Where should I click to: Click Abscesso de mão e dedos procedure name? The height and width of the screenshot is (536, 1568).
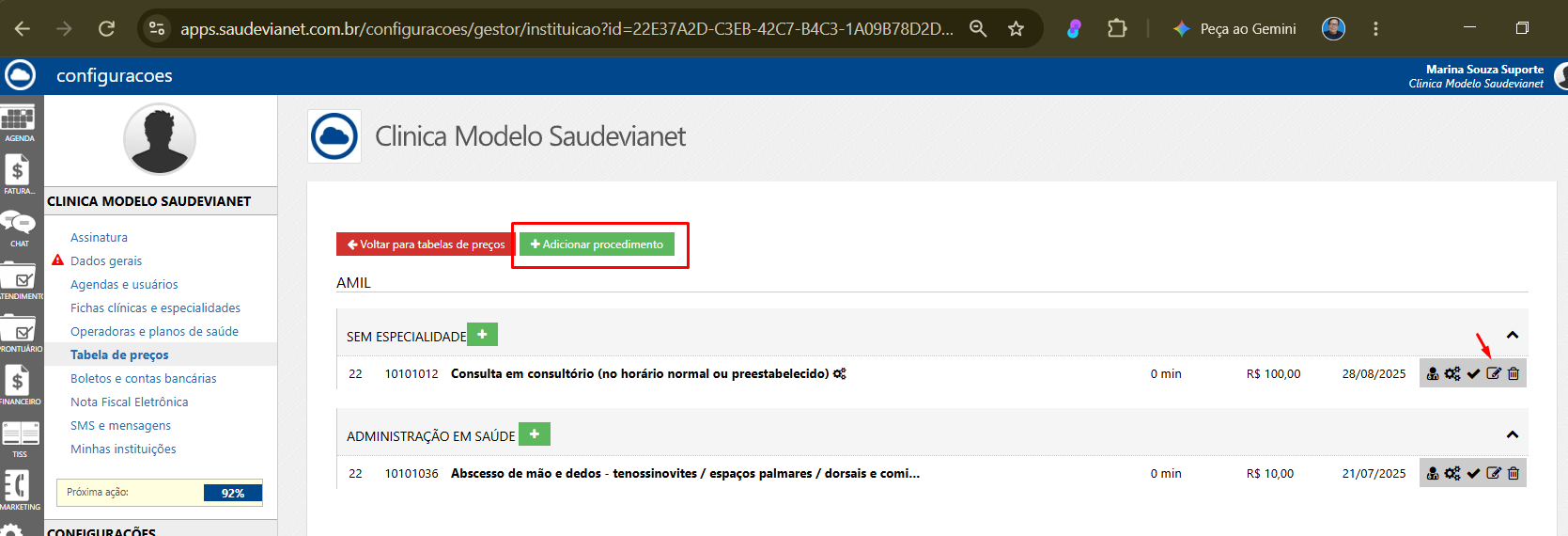(x=685, y=473)
